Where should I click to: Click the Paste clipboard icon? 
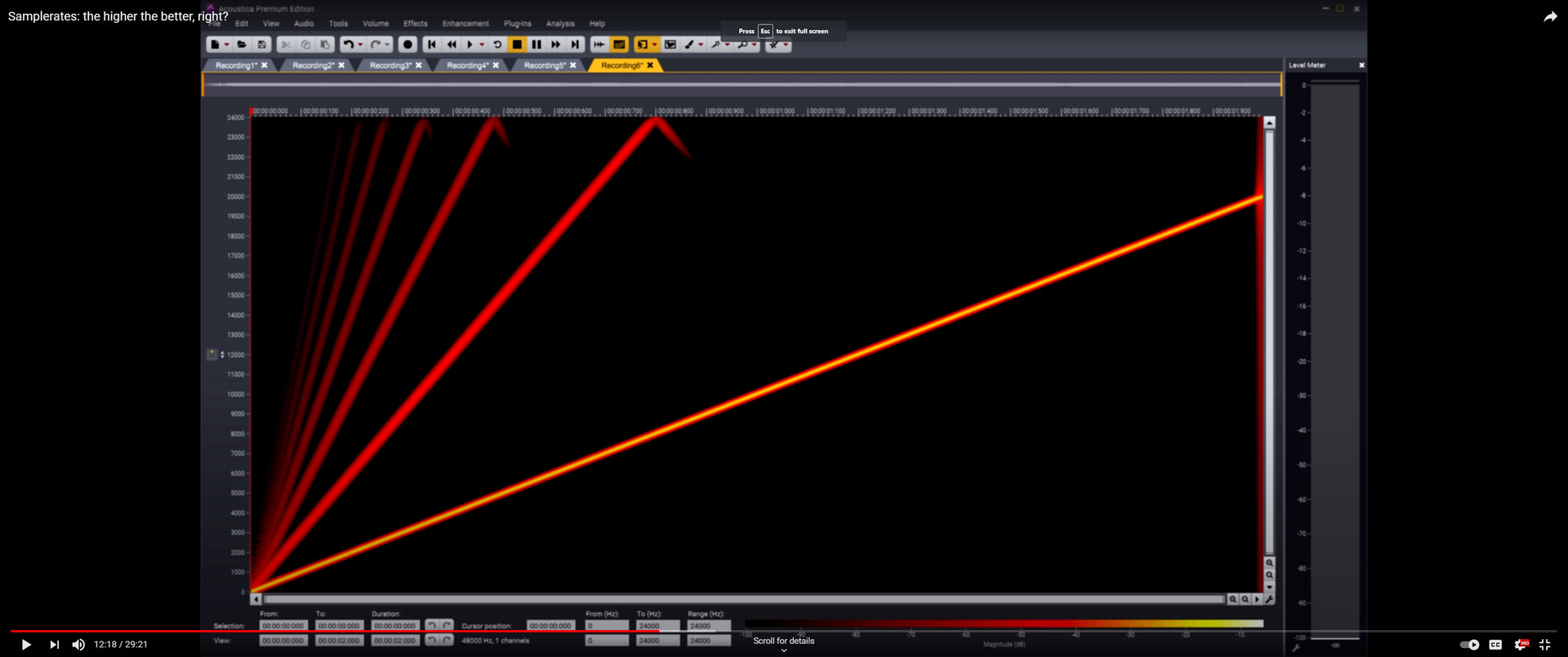[x=325, y=45]
